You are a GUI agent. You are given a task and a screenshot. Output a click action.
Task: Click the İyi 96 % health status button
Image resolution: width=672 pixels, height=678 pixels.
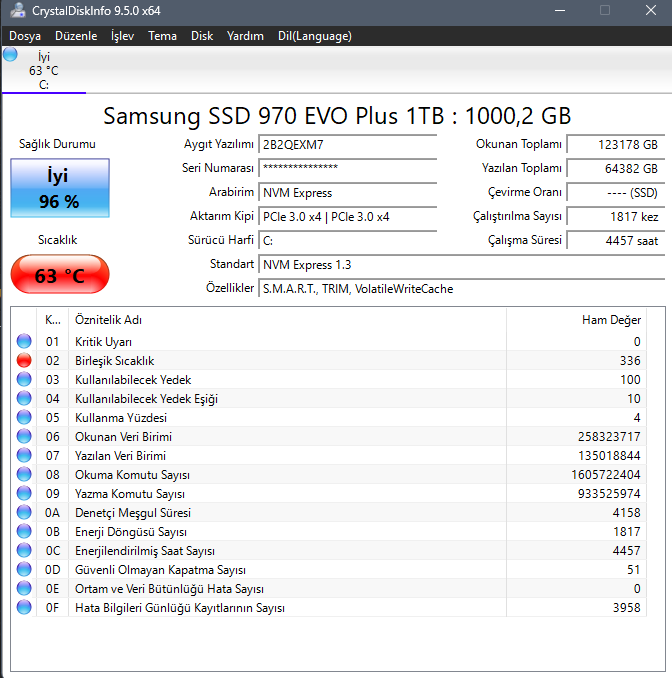[60, 188]
